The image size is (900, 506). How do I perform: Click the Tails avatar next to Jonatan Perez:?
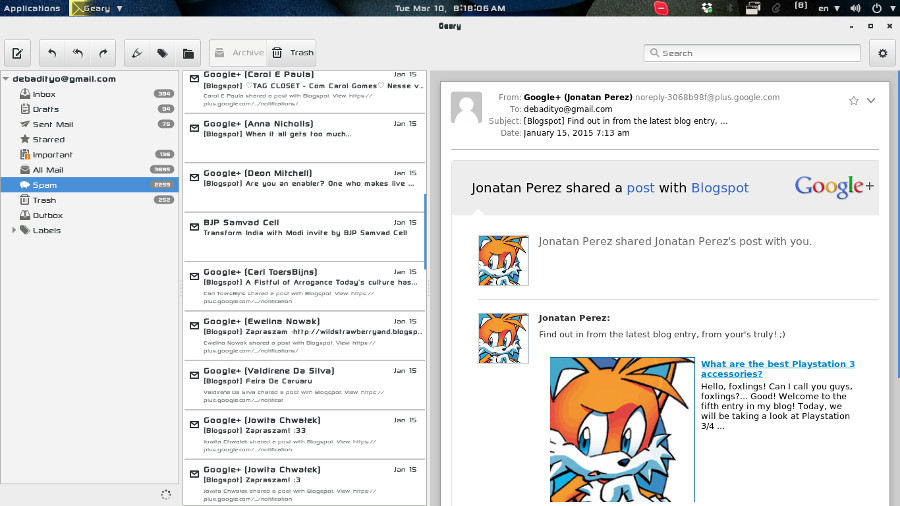(503, 338)
